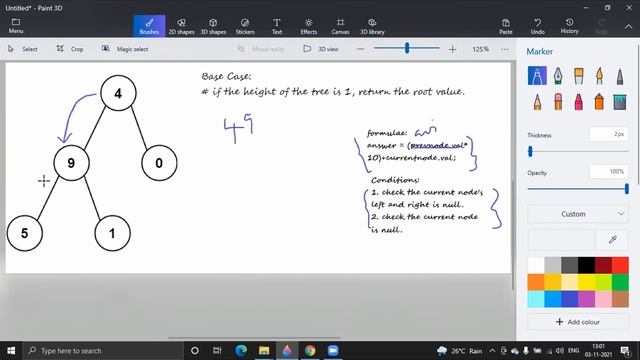Select the Fill bucket tool
640x360 pixels.
[x=620, y=102]
